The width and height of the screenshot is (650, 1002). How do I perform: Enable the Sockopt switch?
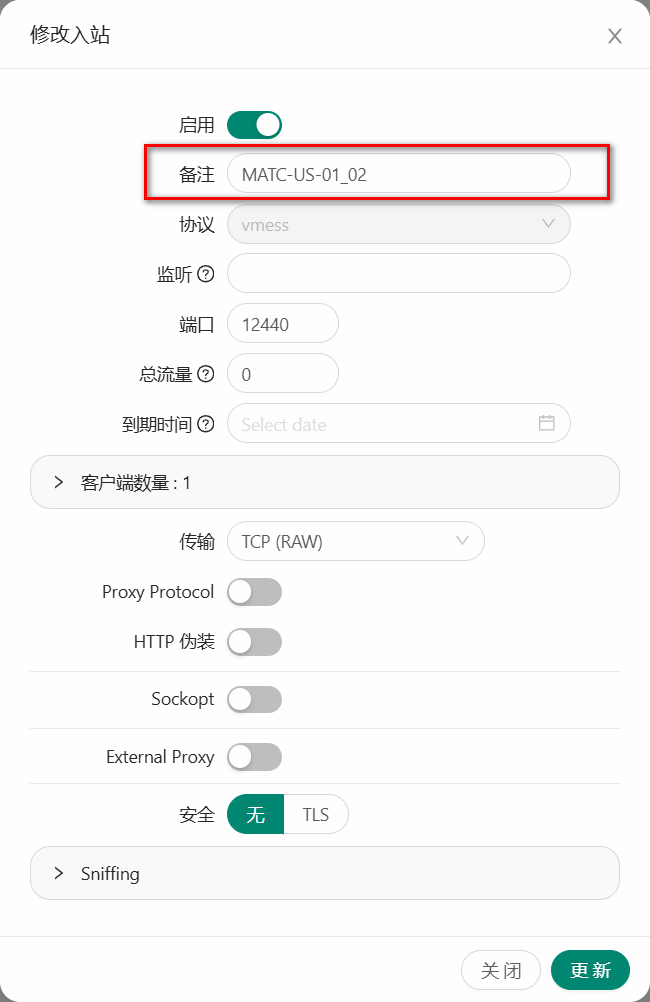[254, 699]
